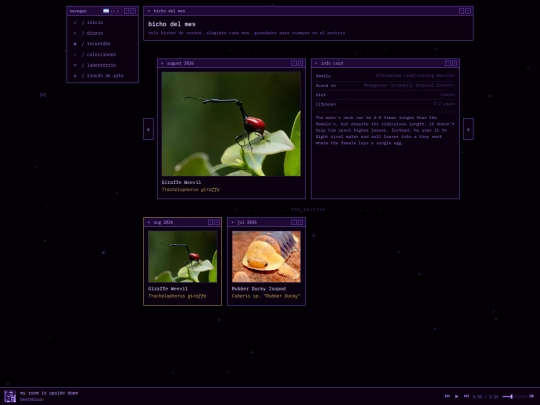Click the 'bicho del mes' page heading
The width and height of the screenshot is (540, 405).
[172, 24]
